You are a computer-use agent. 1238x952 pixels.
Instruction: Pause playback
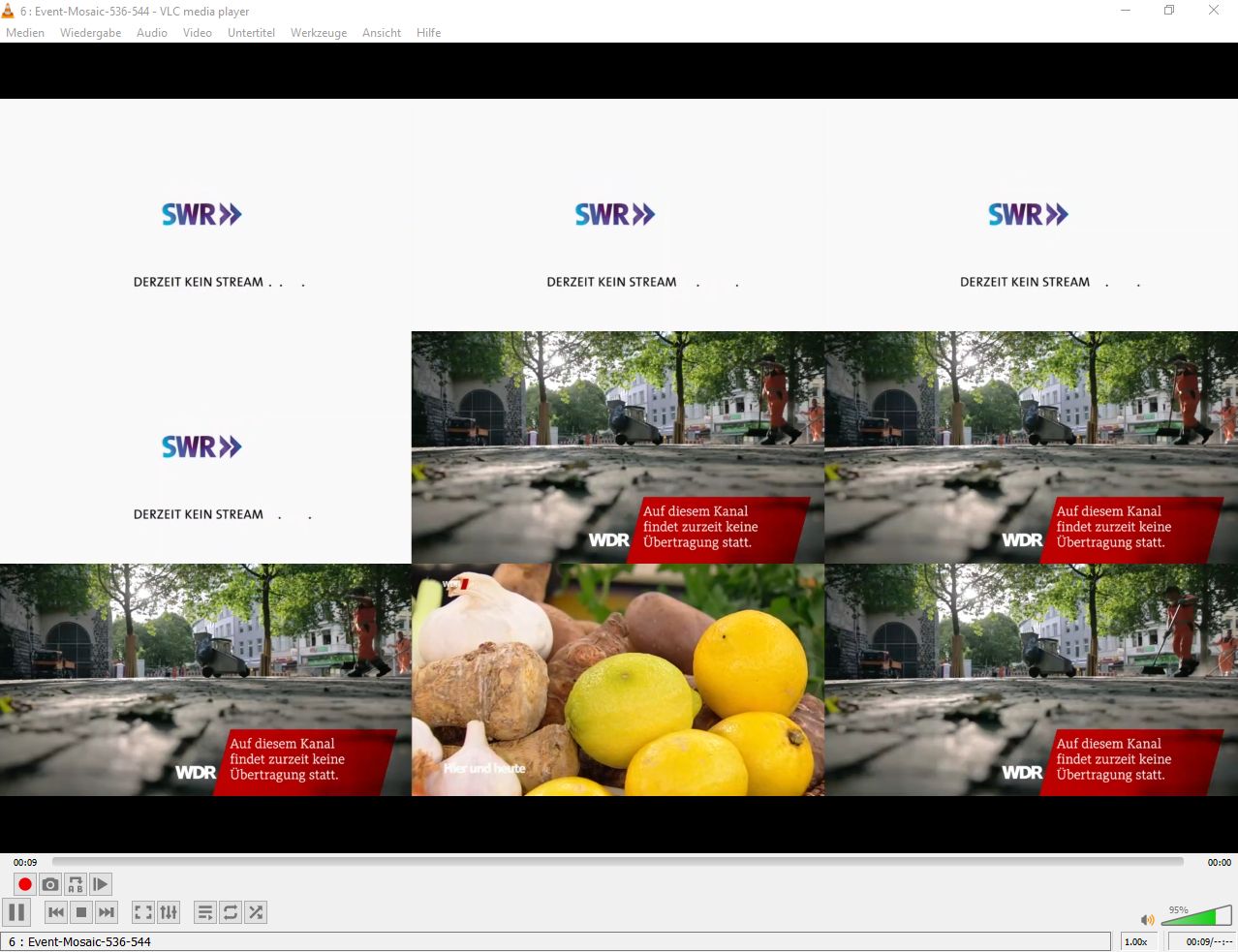point(16,912)
